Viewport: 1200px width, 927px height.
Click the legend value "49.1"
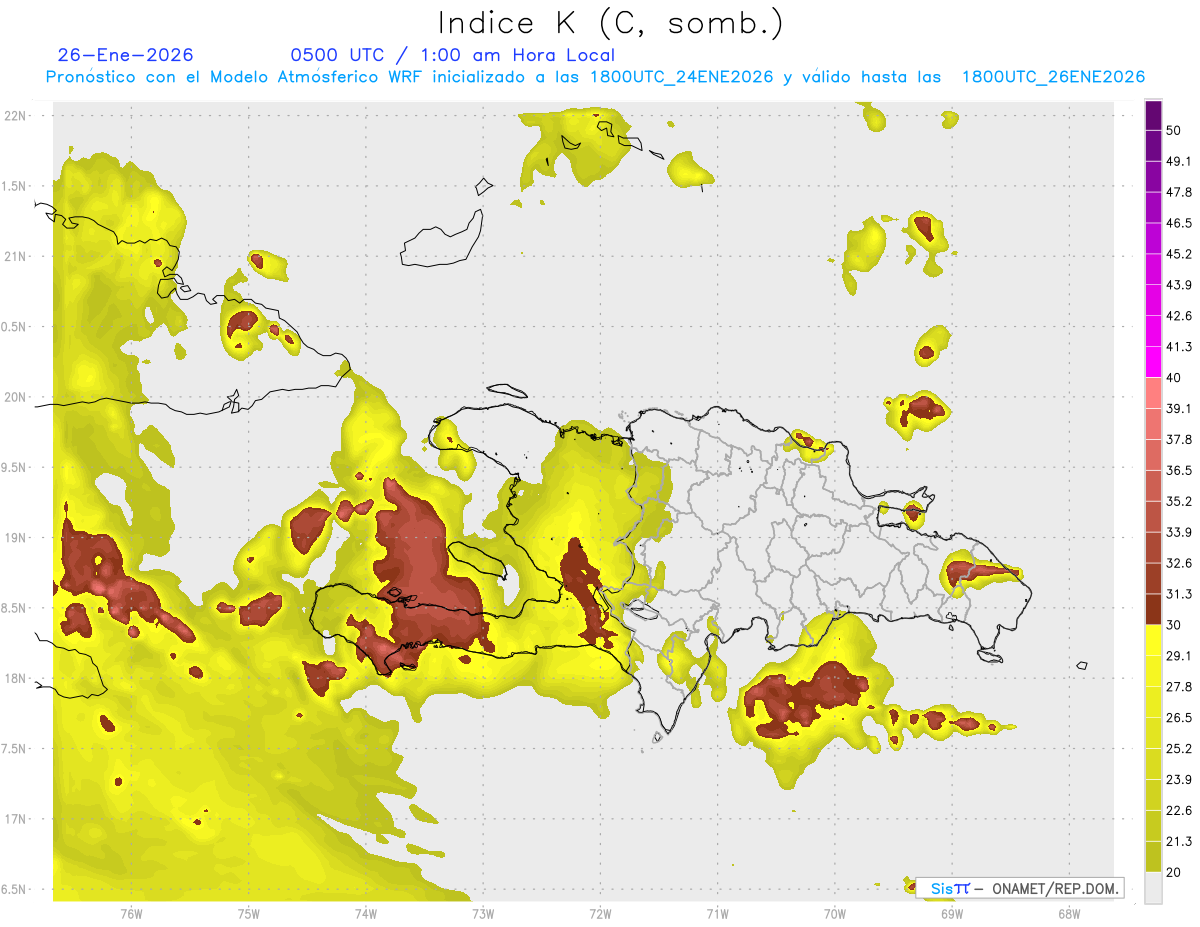1179,161
